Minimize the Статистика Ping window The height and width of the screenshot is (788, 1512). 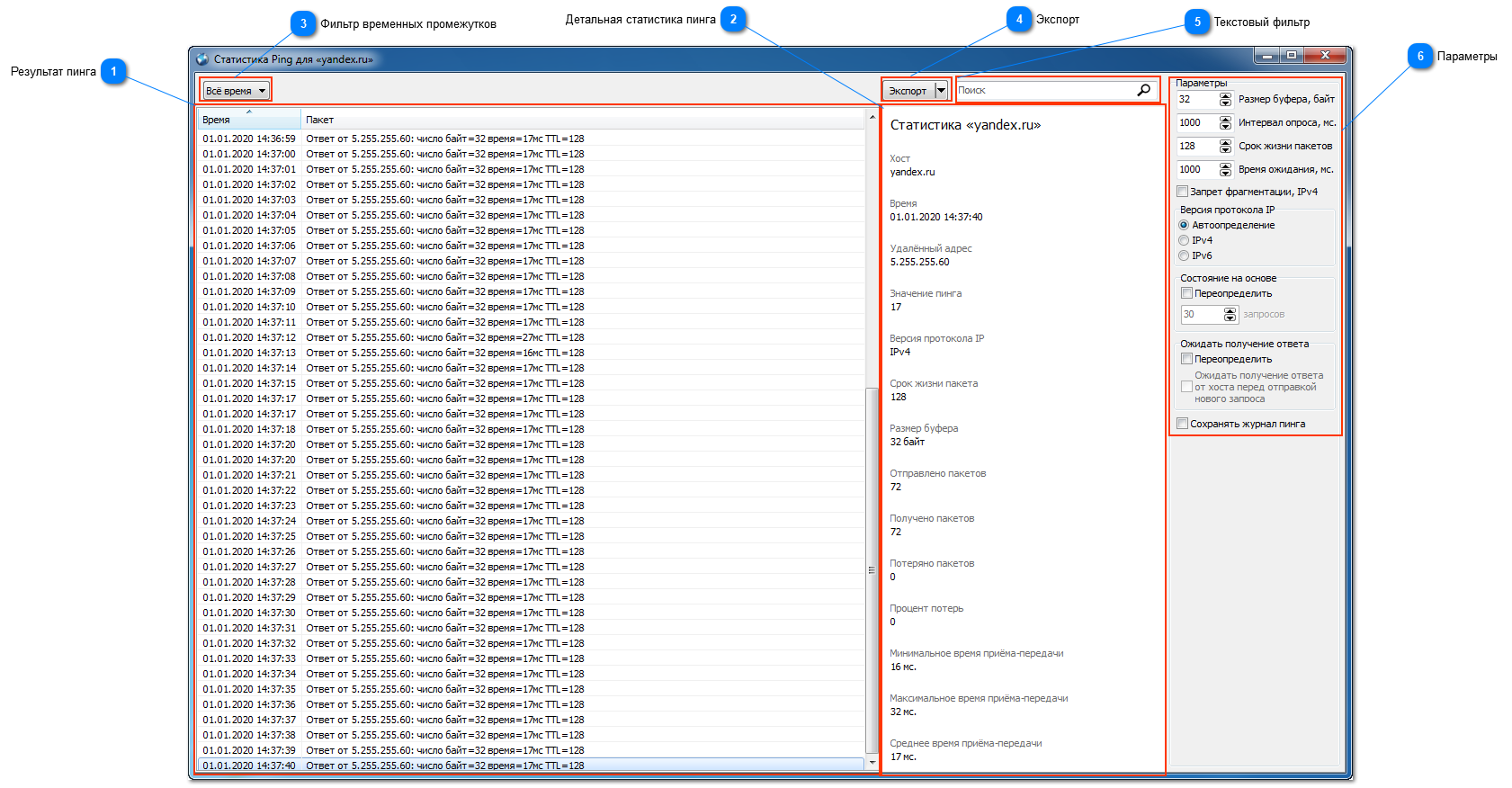click(1266, 56)
